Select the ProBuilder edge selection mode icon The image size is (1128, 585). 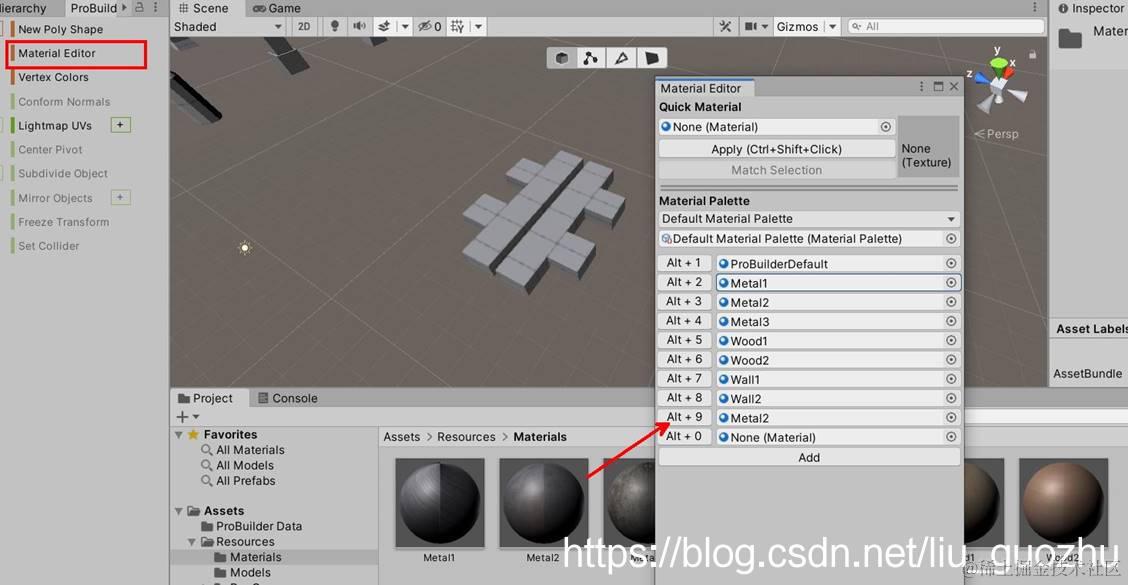click(622, 58)
